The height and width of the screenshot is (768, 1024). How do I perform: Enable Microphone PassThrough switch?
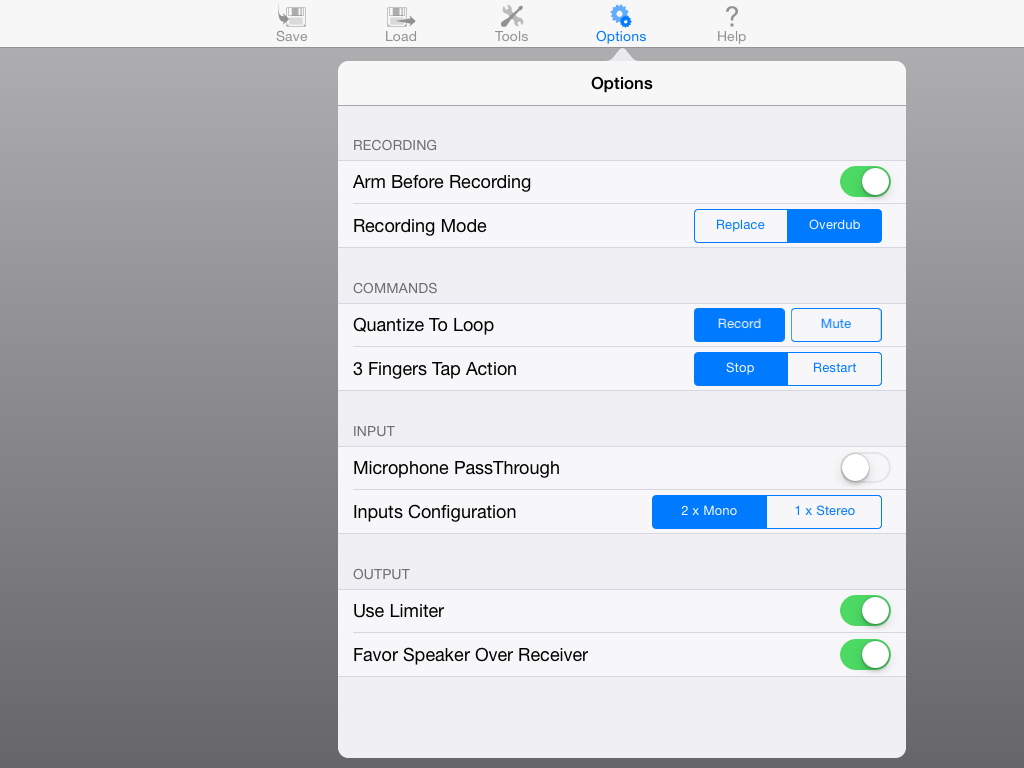(x=865, y=468)
